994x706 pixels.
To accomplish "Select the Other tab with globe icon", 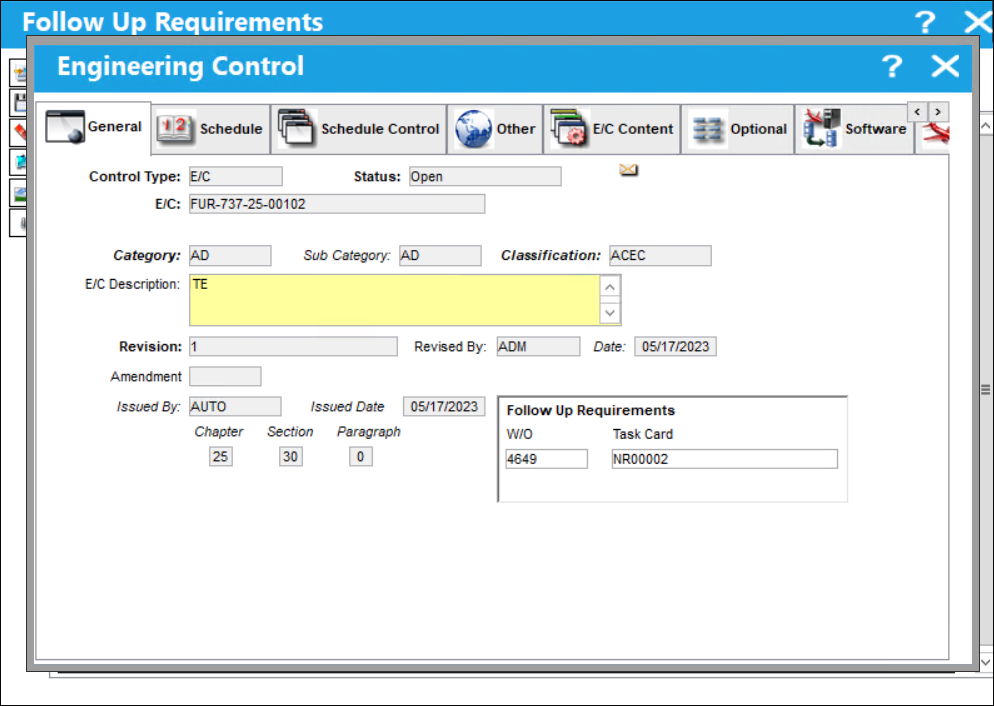I will pyautogui.click(x=495, y=129).
